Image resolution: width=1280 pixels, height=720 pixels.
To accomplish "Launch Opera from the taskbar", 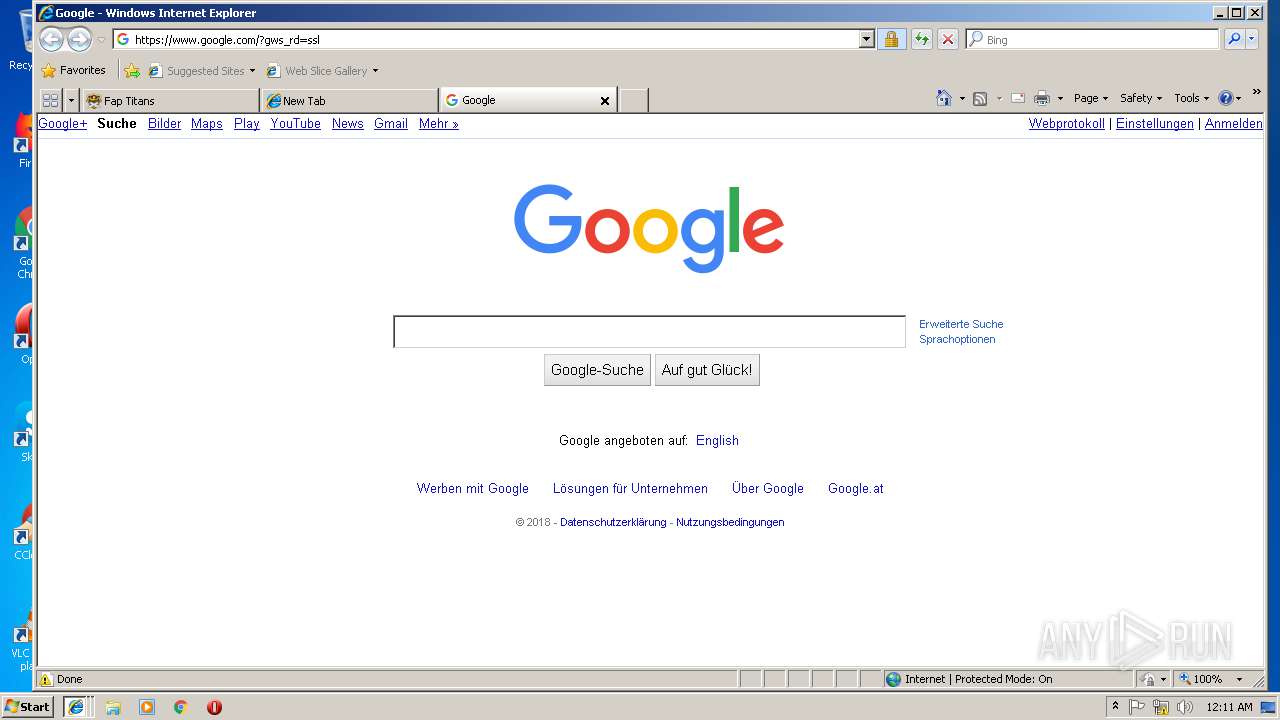I will click(x=214, y=707).
